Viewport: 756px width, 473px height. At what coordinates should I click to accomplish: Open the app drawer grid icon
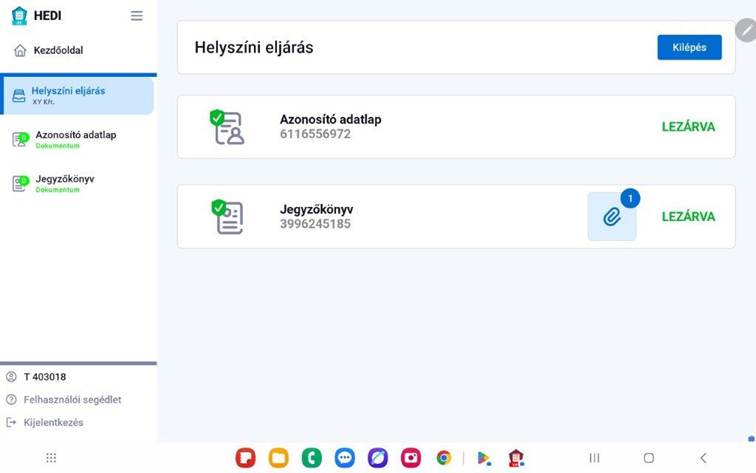51,458
